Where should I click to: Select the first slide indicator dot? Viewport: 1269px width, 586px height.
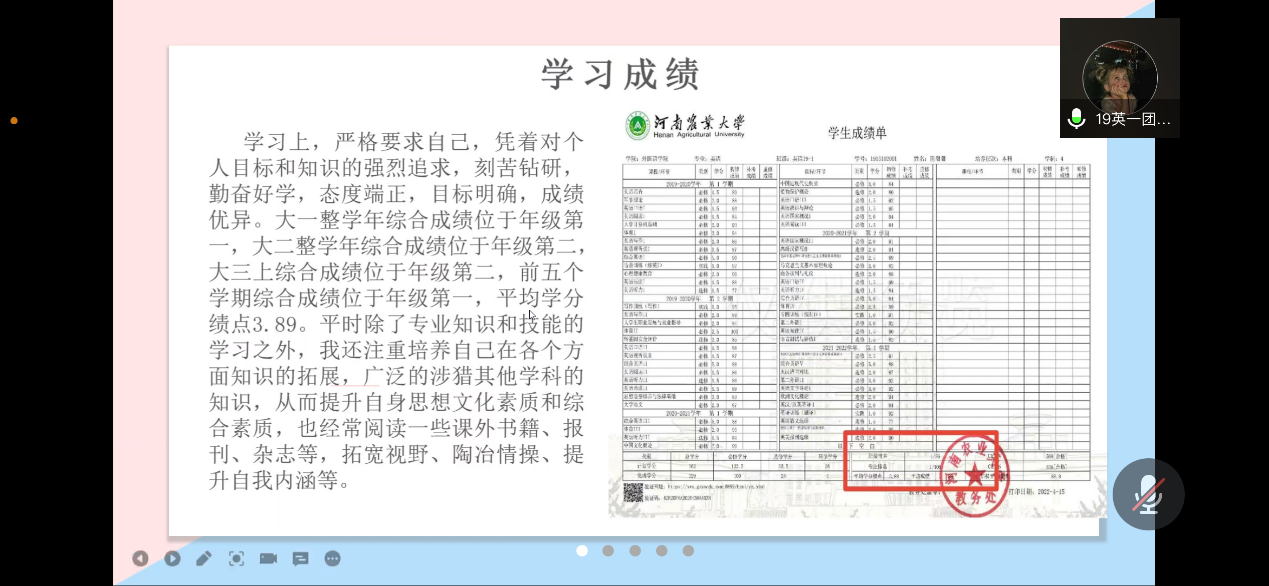tap(581, 550)
